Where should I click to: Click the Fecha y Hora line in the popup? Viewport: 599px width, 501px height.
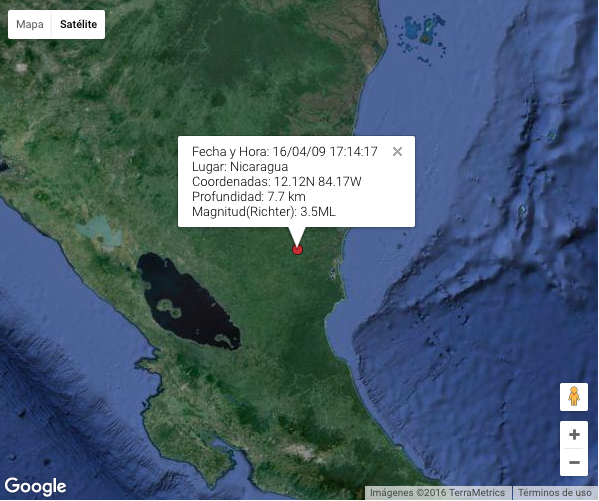[285, 152]
